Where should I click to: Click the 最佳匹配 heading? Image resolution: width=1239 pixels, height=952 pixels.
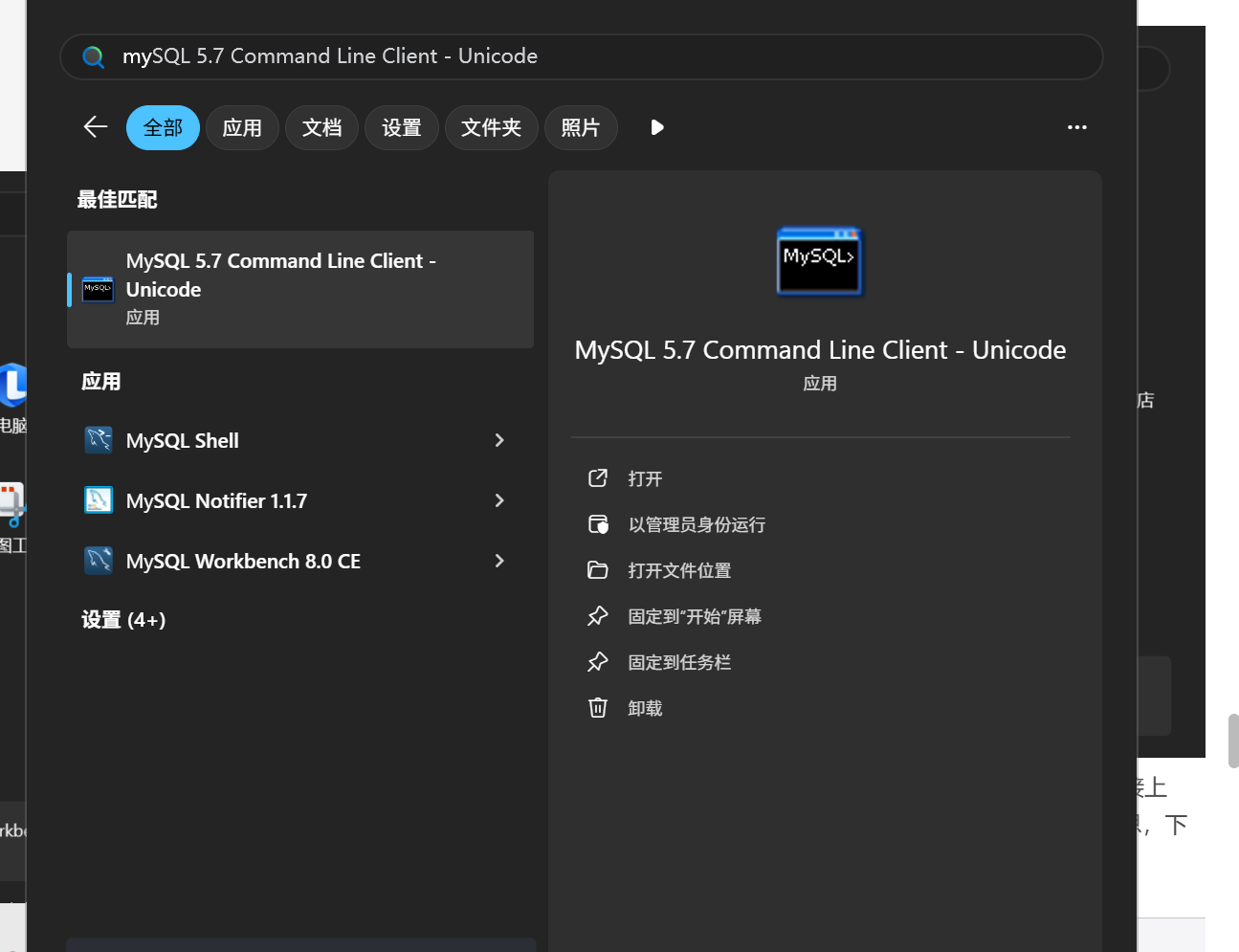117,199
